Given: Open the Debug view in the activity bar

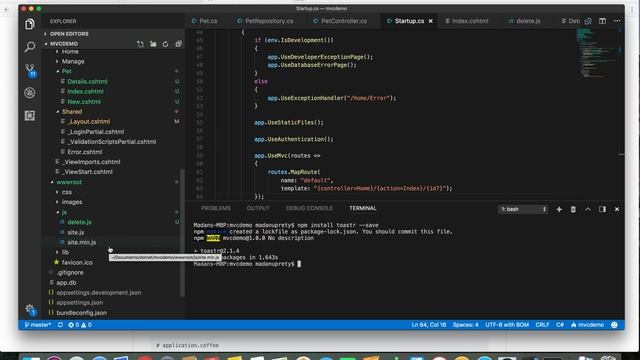Looking at the screenshot, I should pos(29,93).
